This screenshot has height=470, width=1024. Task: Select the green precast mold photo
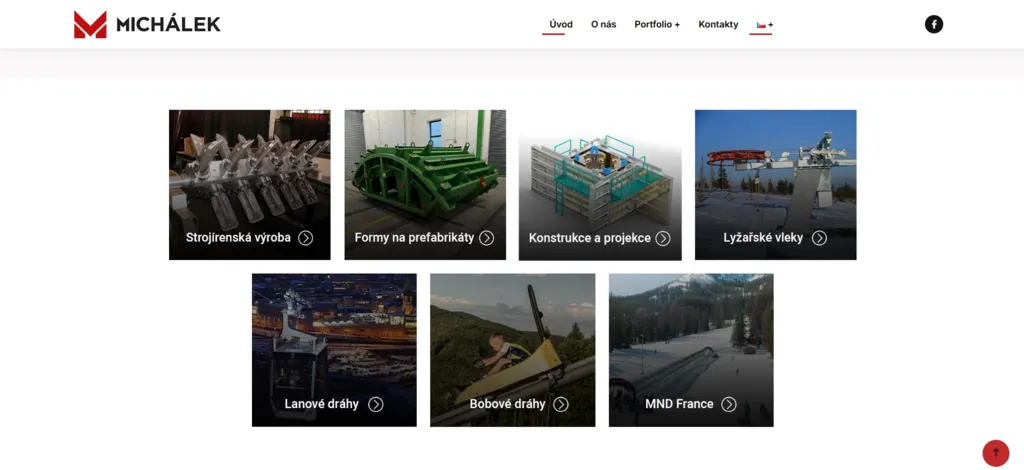coord(425,185)
